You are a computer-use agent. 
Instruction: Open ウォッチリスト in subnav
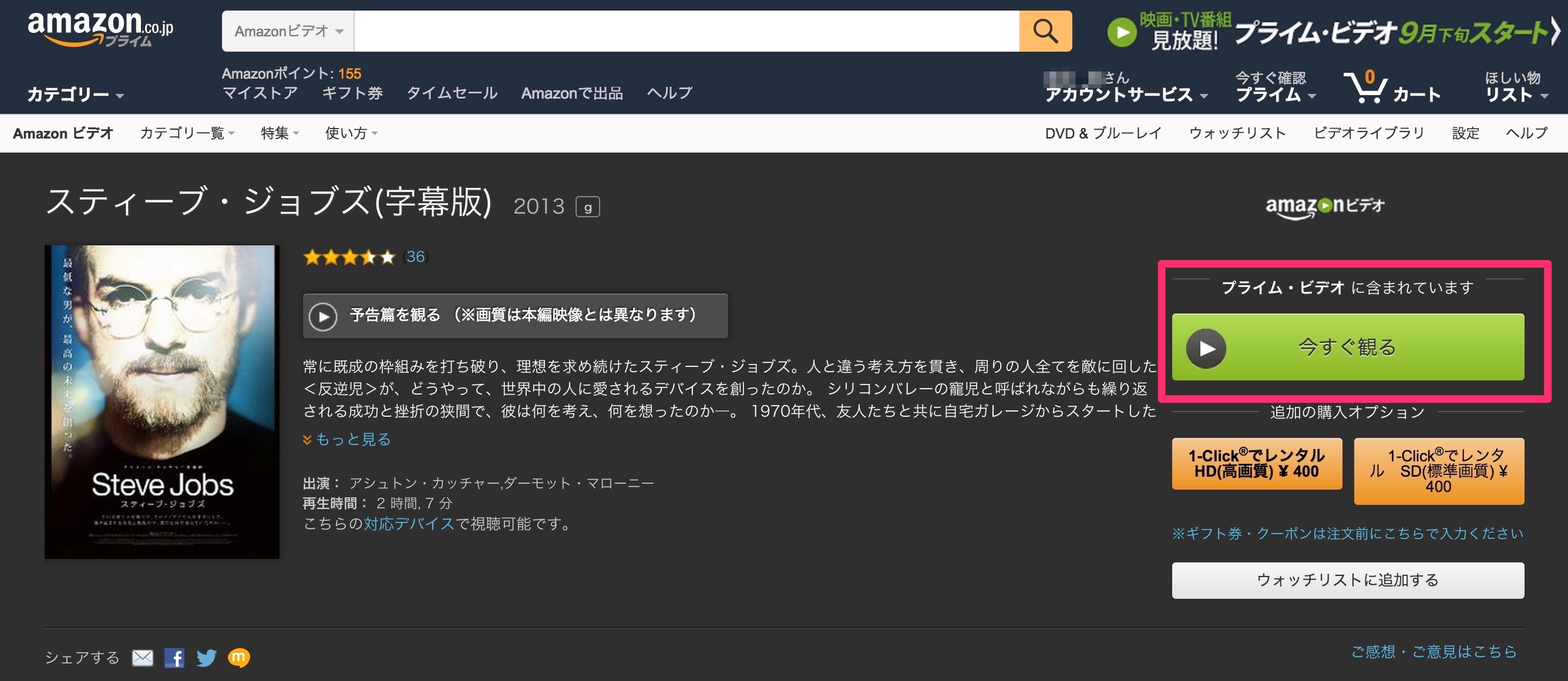pos(1237,133)
